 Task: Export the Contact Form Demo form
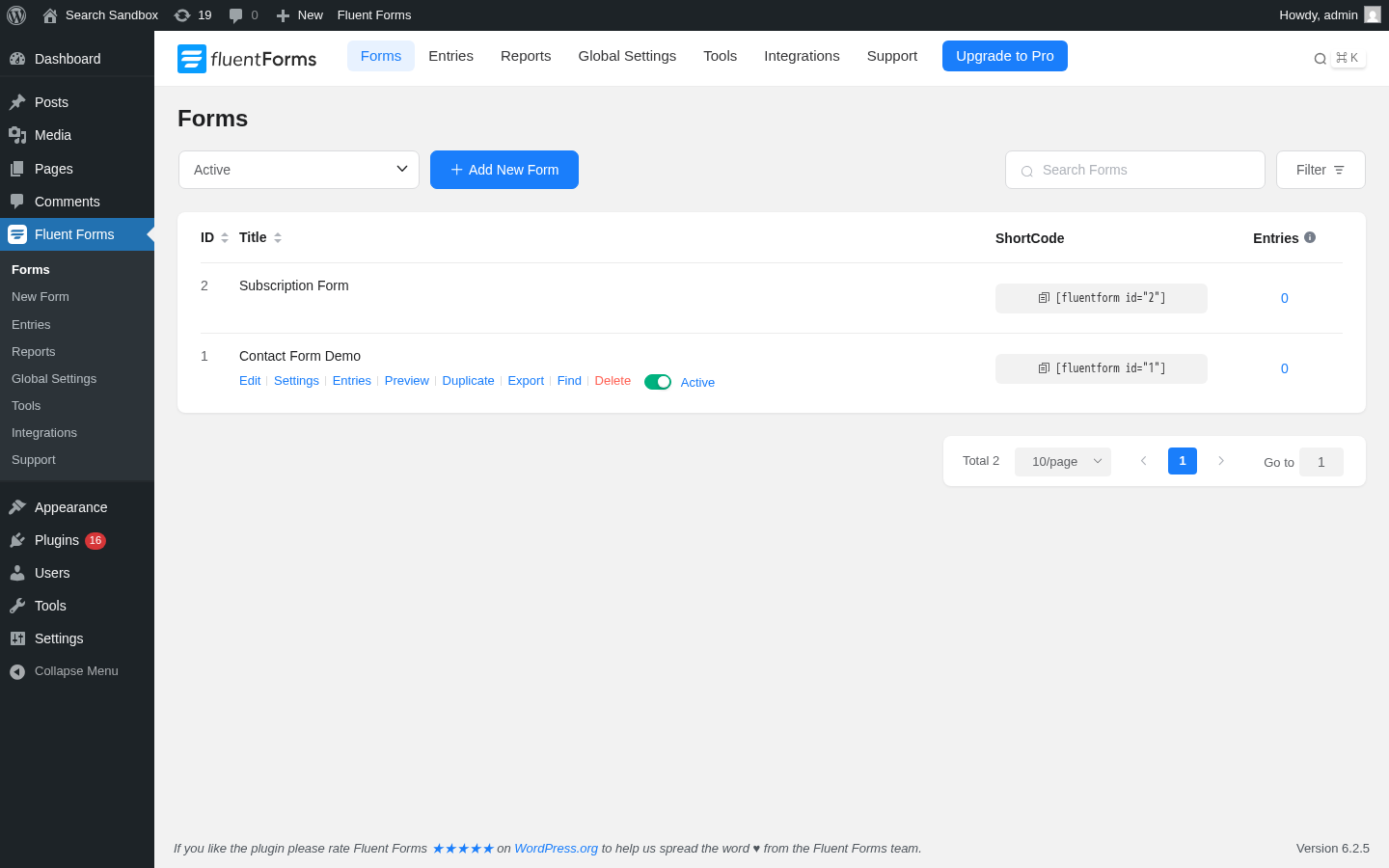pos(526,381)
